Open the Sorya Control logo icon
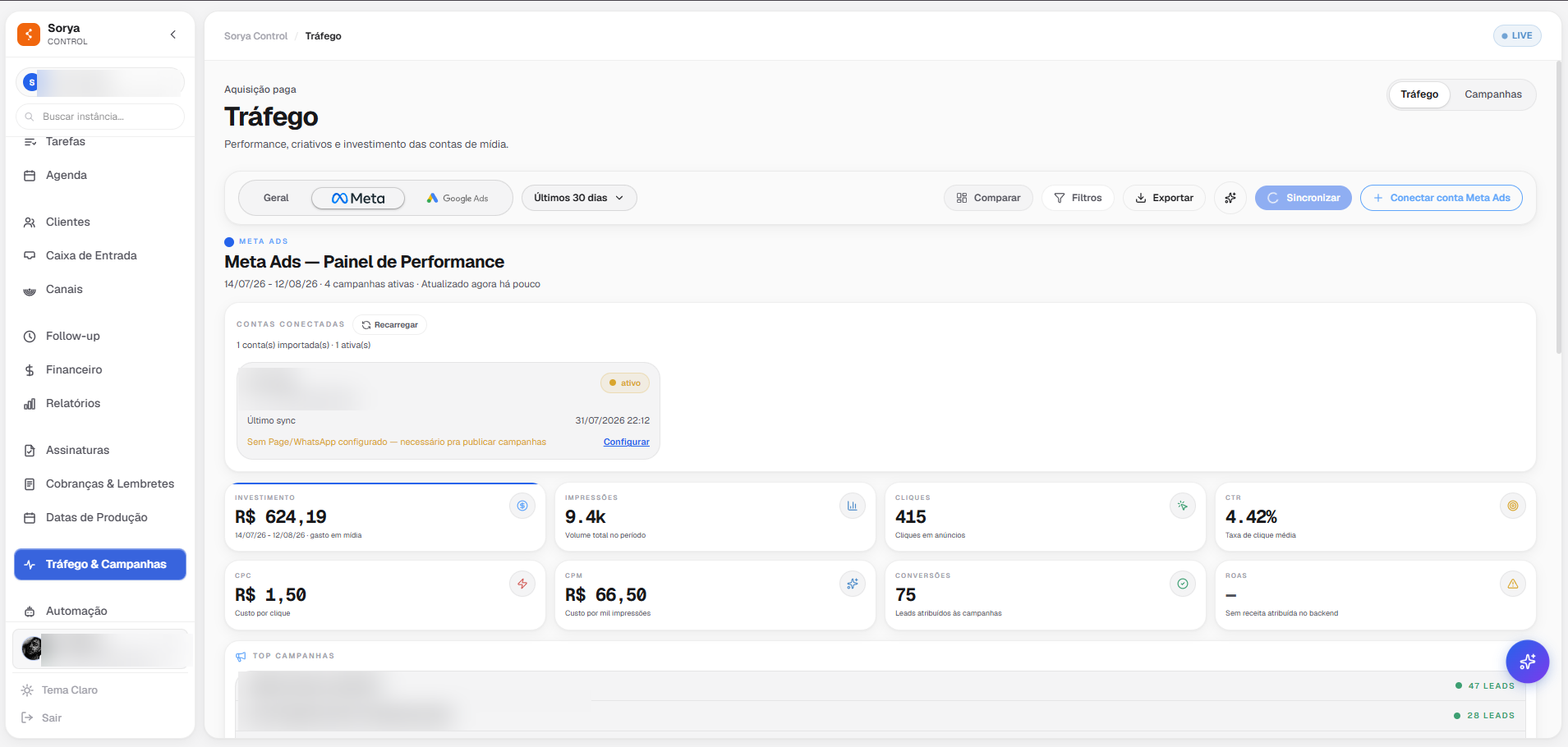 (x=29, y=34)
